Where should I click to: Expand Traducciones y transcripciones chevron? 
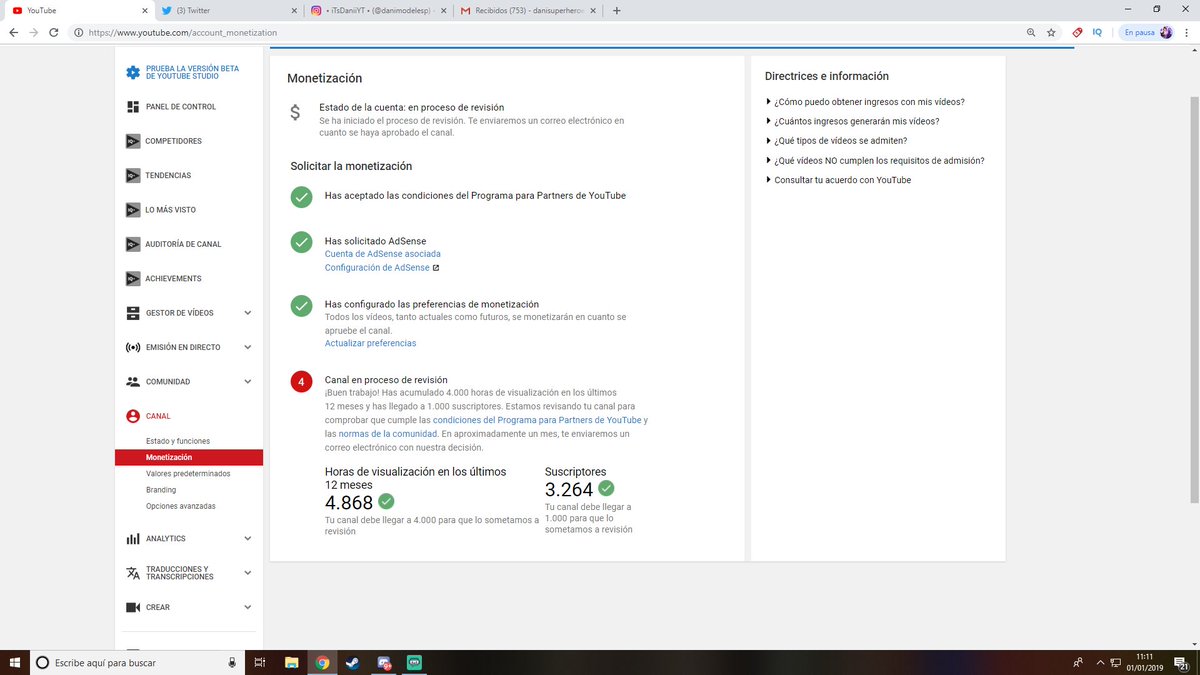click(x=248, y=573)
